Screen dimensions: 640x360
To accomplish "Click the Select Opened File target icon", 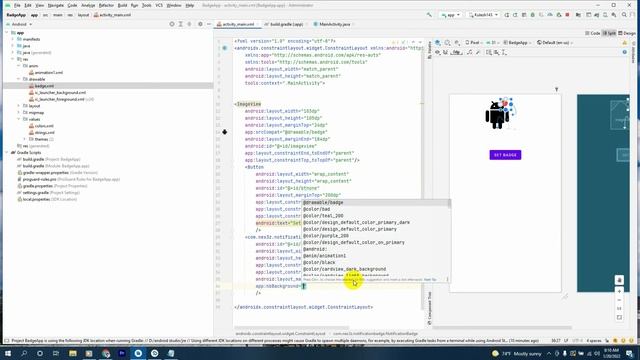I will coord(172,24).
